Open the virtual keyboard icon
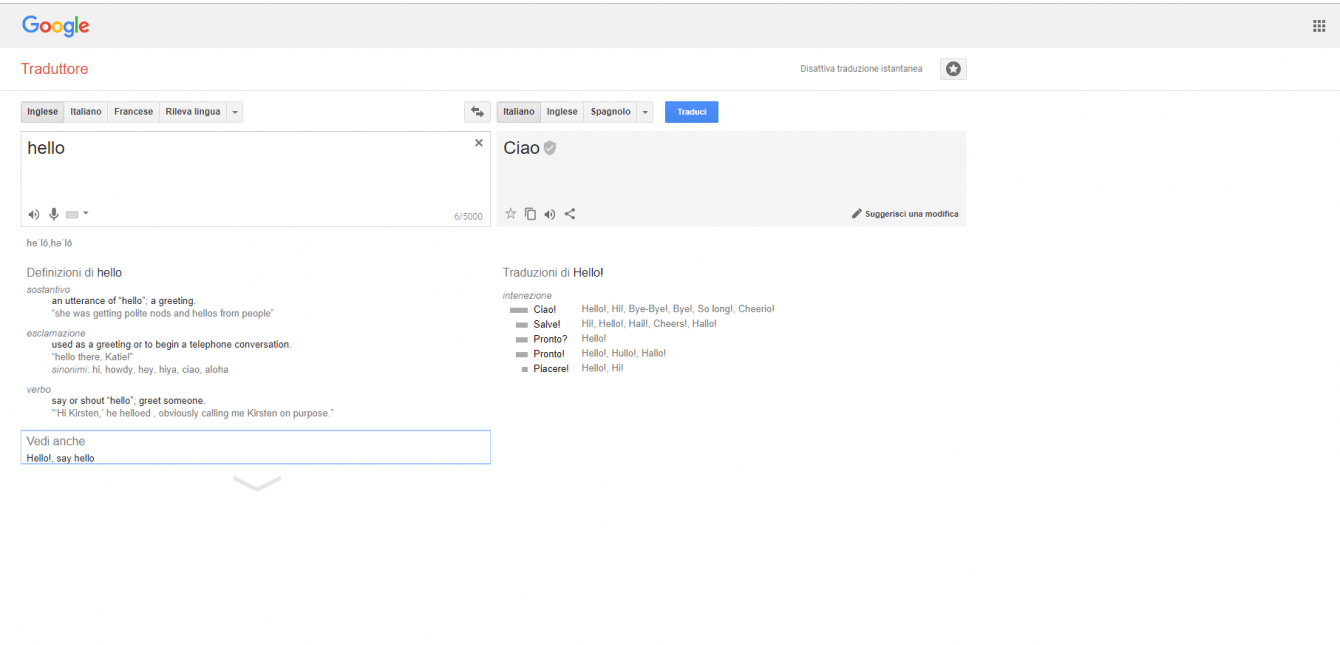Screen dimensions: 1340x645 coord(72,214)
